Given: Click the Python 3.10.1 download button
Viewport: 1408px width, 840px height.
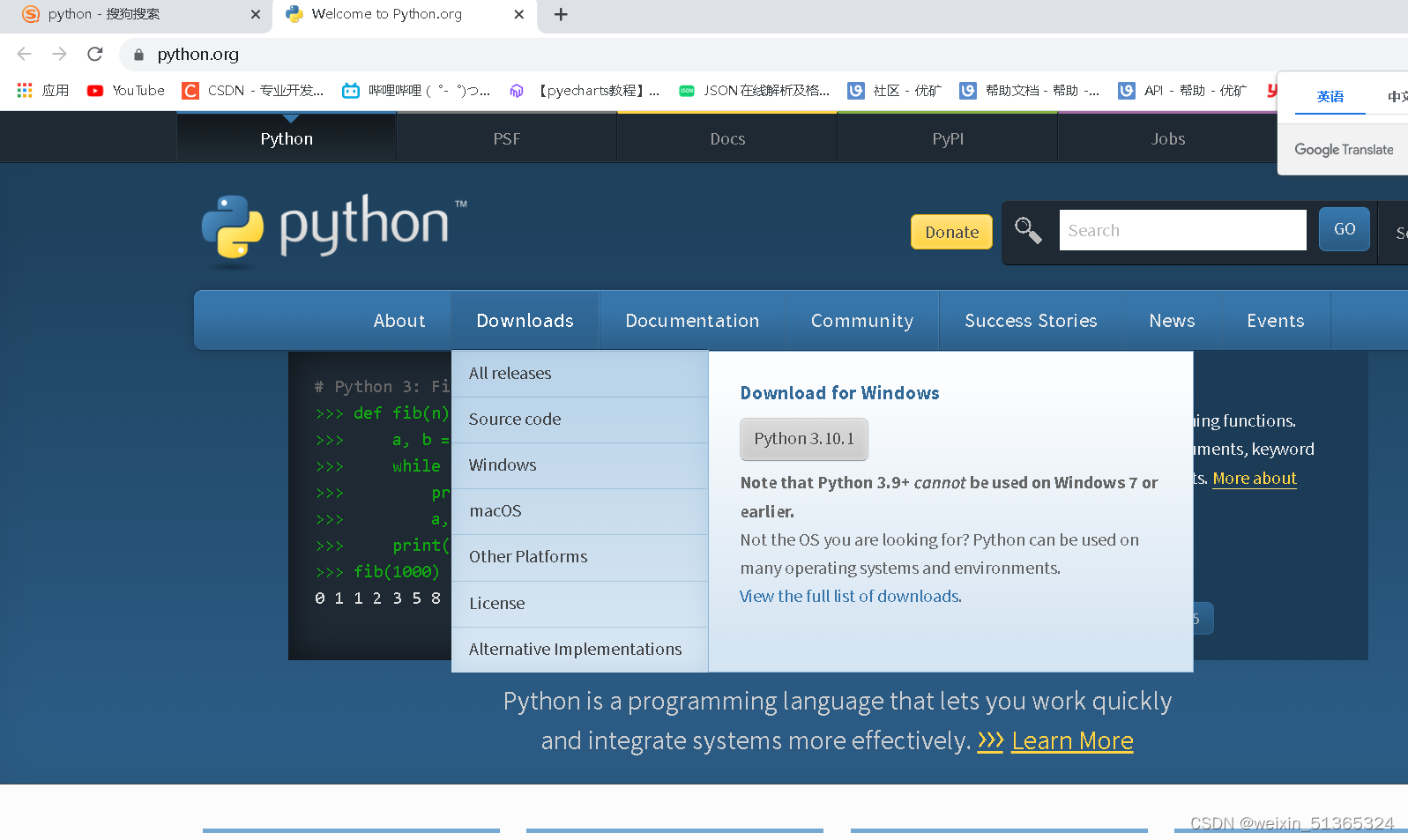Looking at the screenshot, I should pyautogui.click(x=803, y=439).
